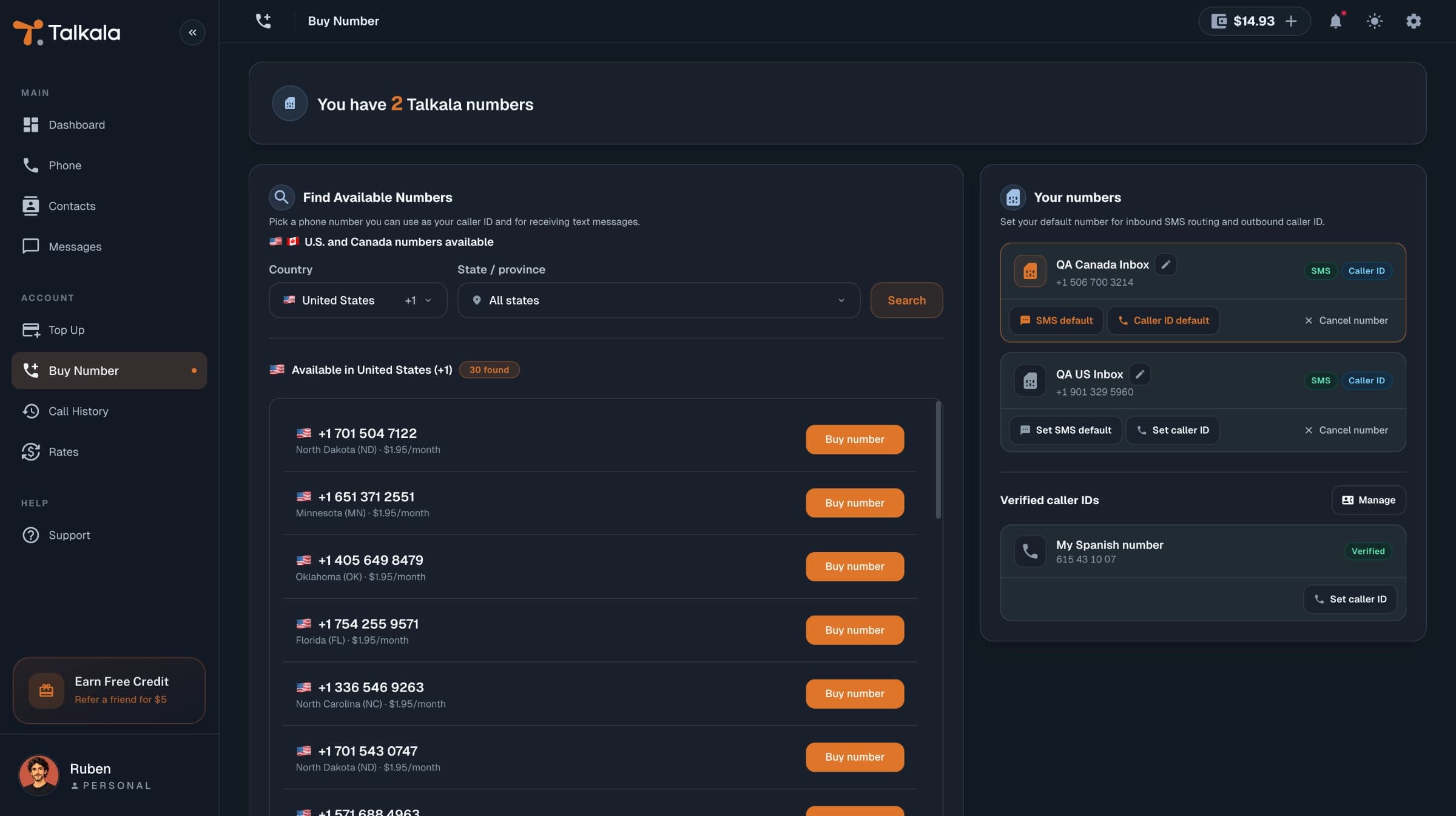Click magnifier icon beside Find Available Numbers
Viewport: 1456px width, 816px height.
pyautogui.click(x=281, y=197)
